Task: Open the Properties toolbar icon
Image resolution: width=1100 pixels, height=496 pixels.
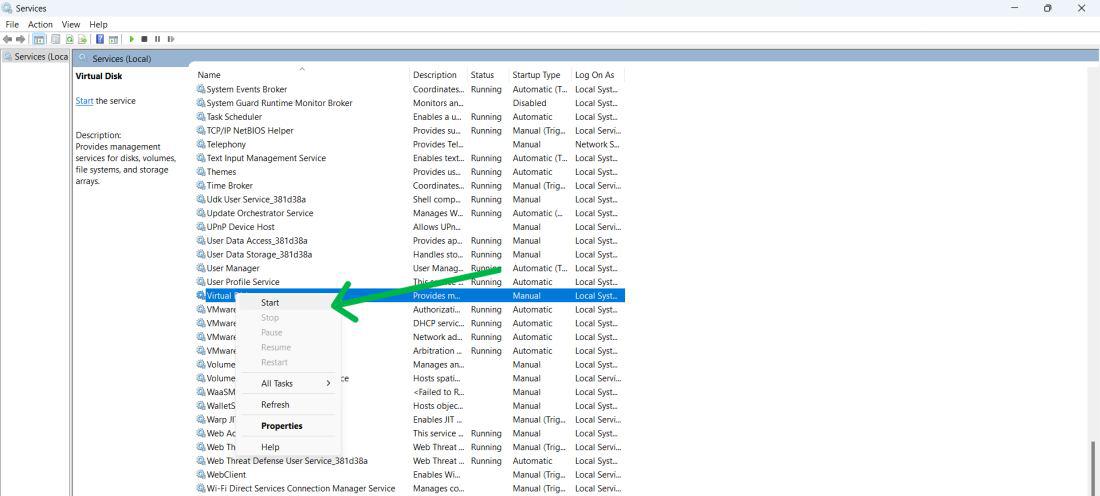Action: [x=55, y=39]
